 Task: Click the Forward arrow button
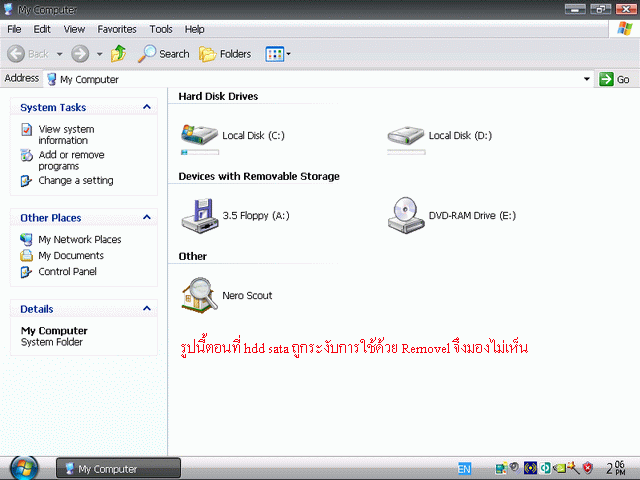[x=80, y=54]
